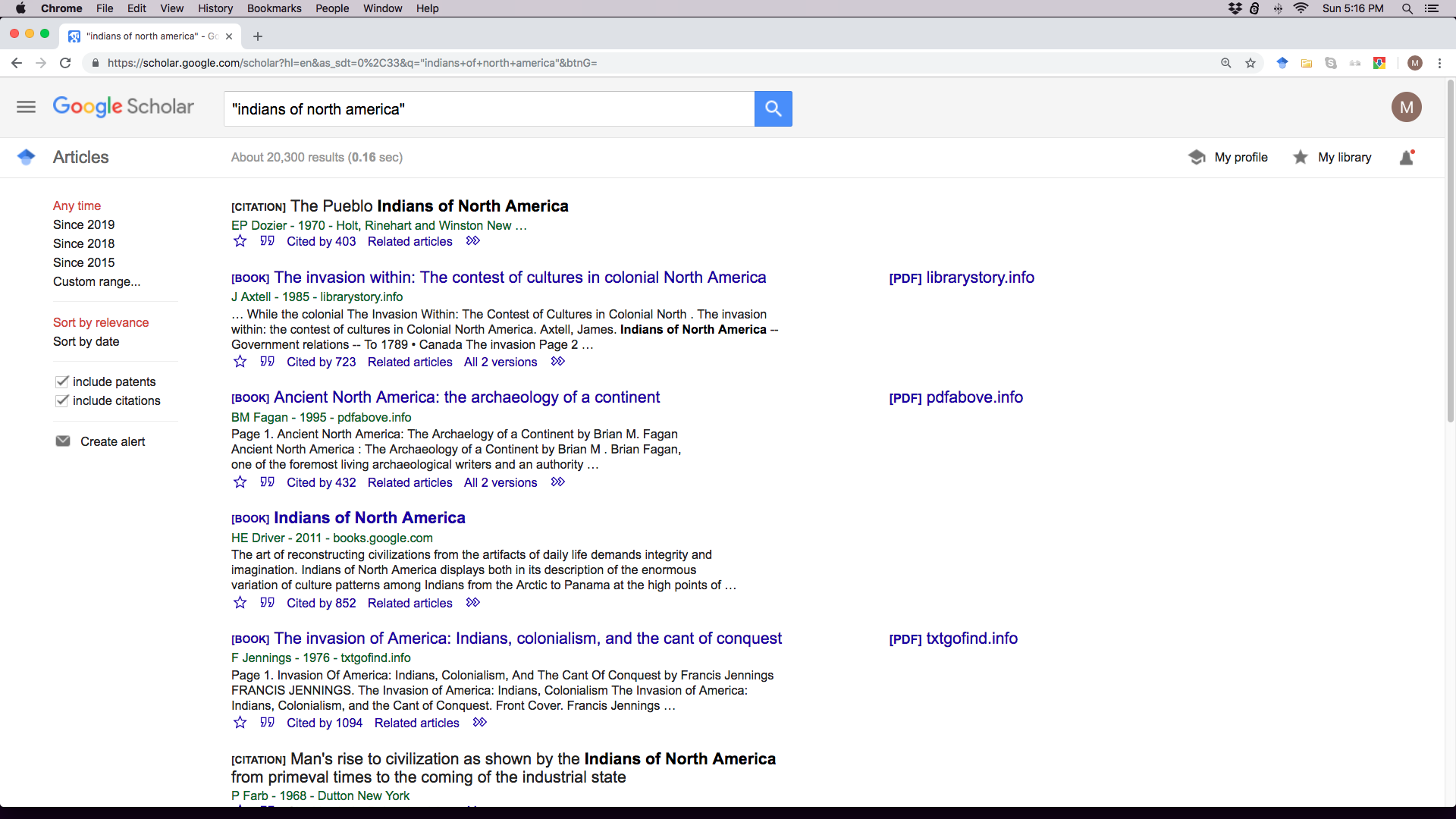Viewport: 1456px width, 819px height.
Task: Uncheck the include citations checkbox
Action: click(x=62, y=400)
